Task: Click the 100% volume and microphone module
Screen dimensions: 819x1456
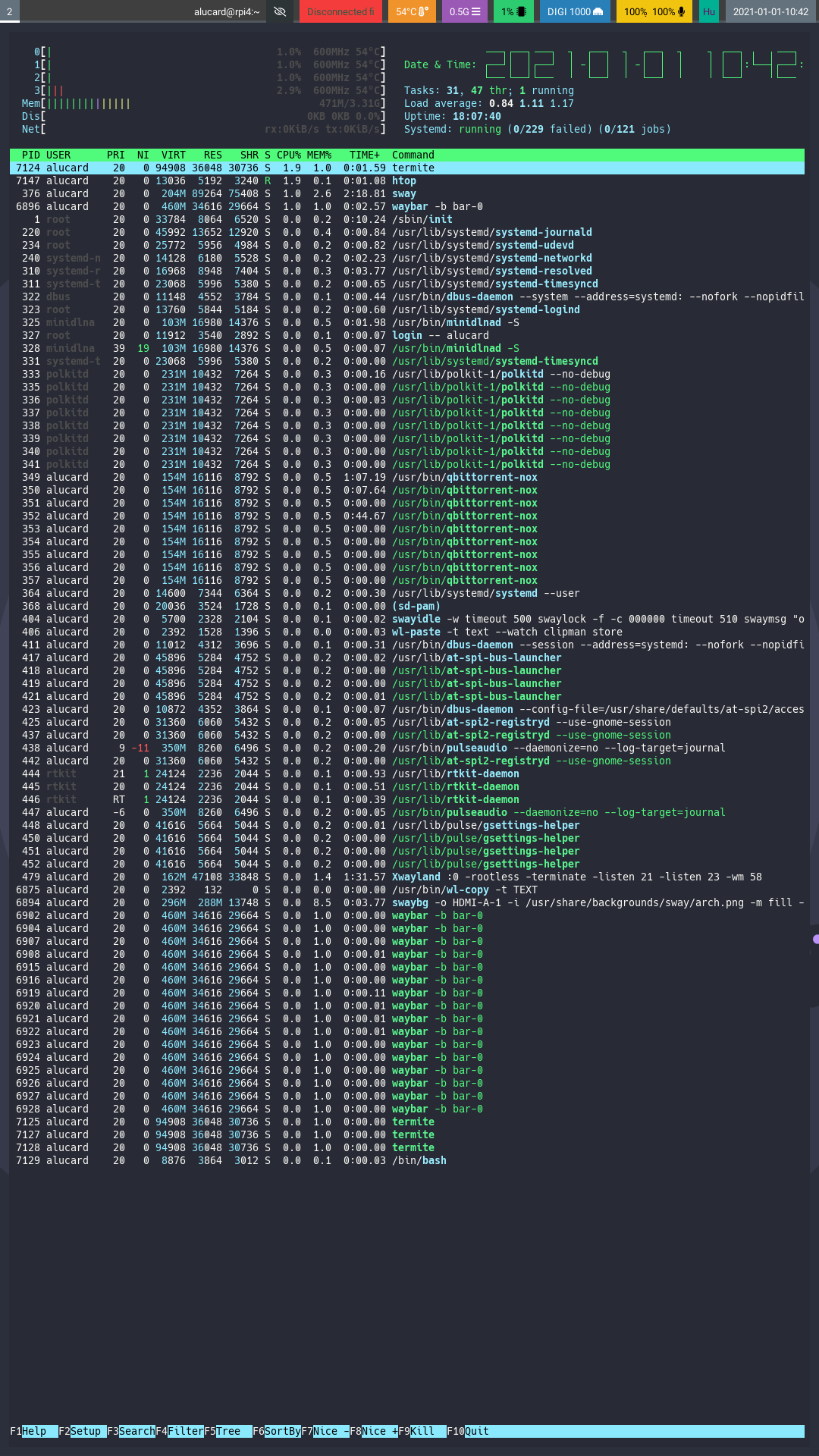Action: pos(654,11)
